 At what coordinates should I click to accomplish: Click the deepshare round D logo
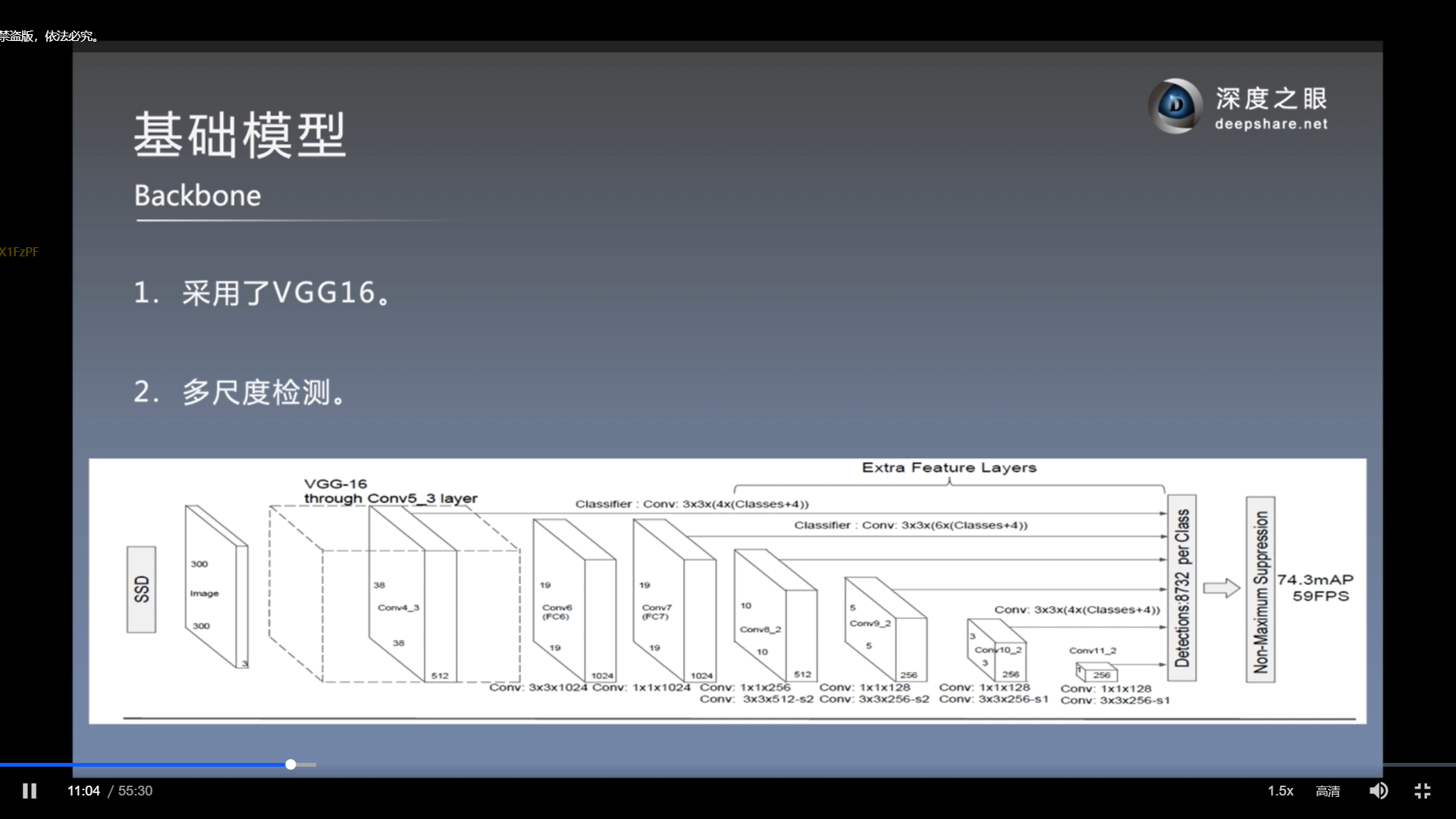point(1175,106)
